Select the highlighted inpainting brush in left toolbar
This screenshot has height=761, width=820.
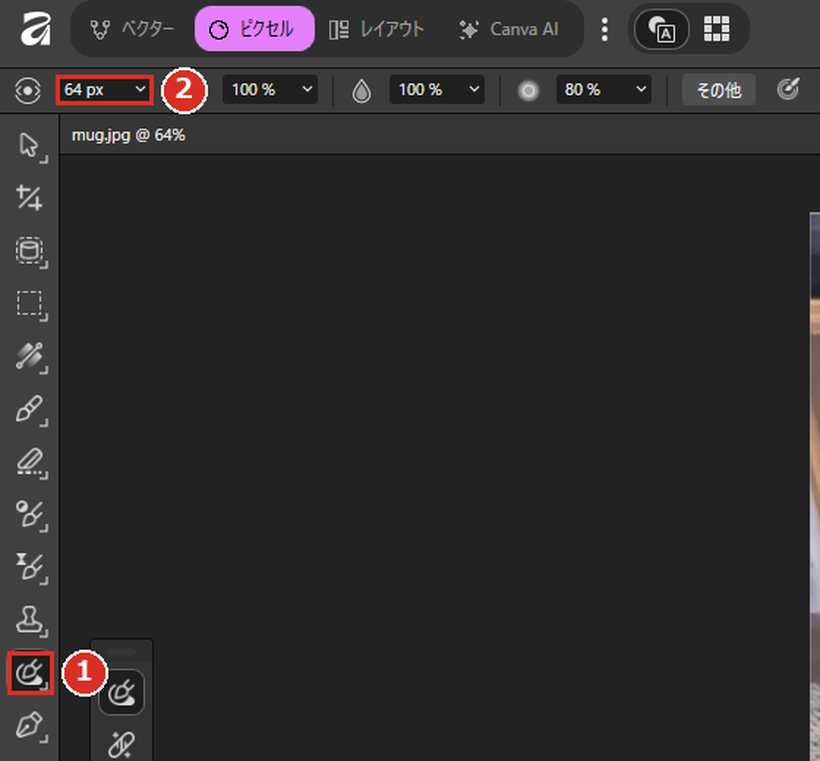[30, 673]
